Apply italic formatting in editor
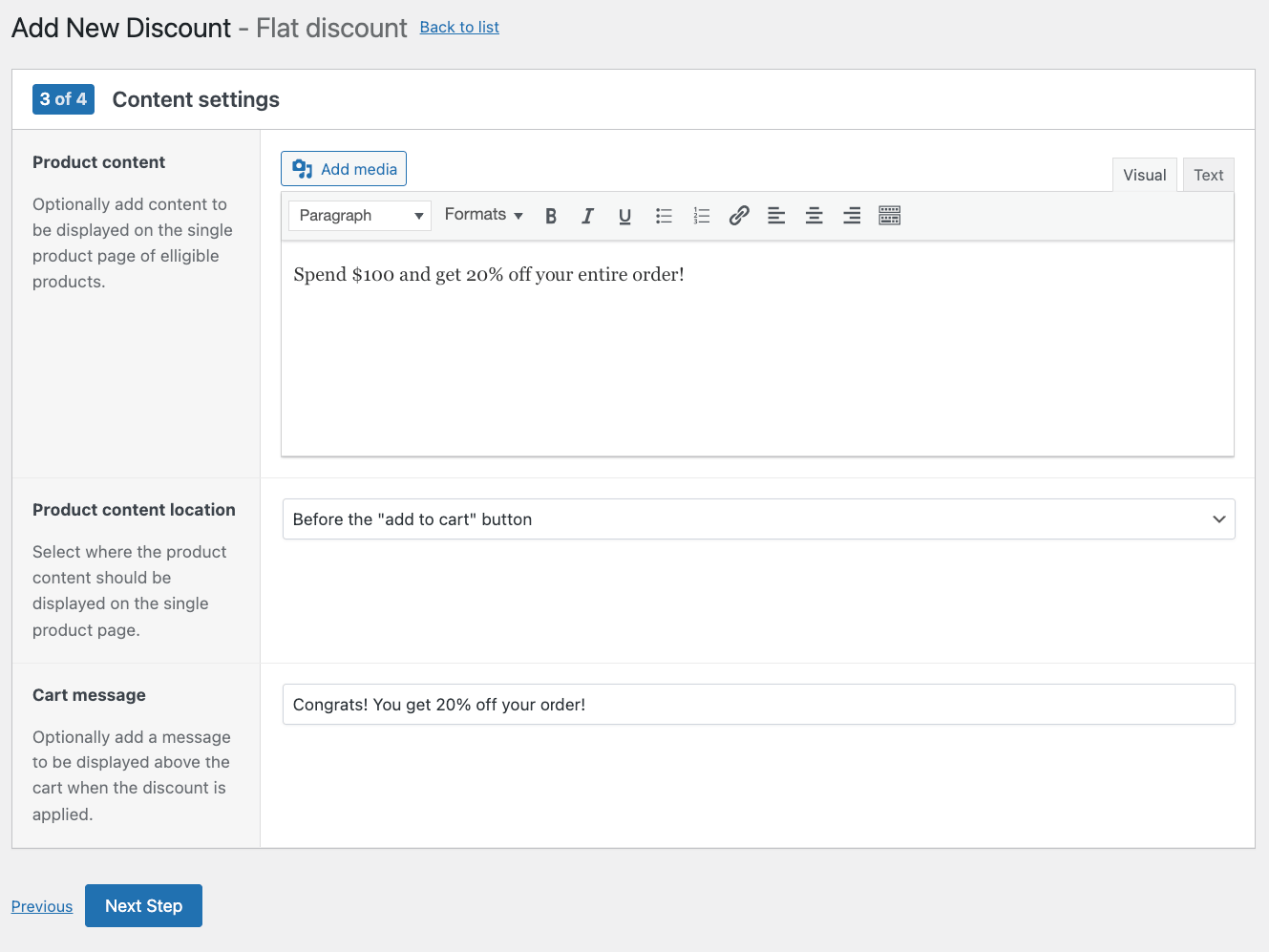 (x=587, y=216)
